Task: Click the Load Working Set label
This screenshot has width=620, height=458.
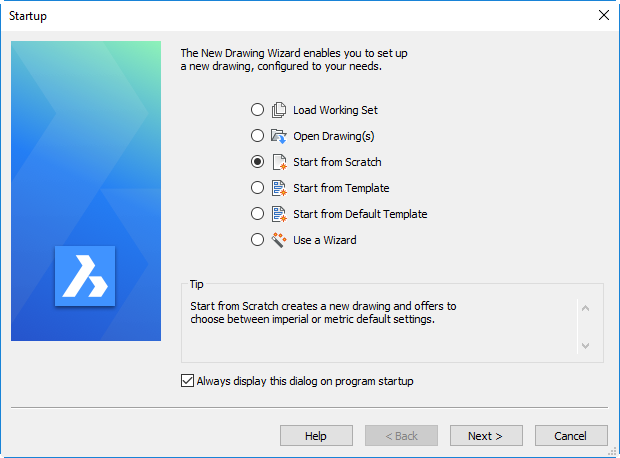Action: [x=335, y=110]
